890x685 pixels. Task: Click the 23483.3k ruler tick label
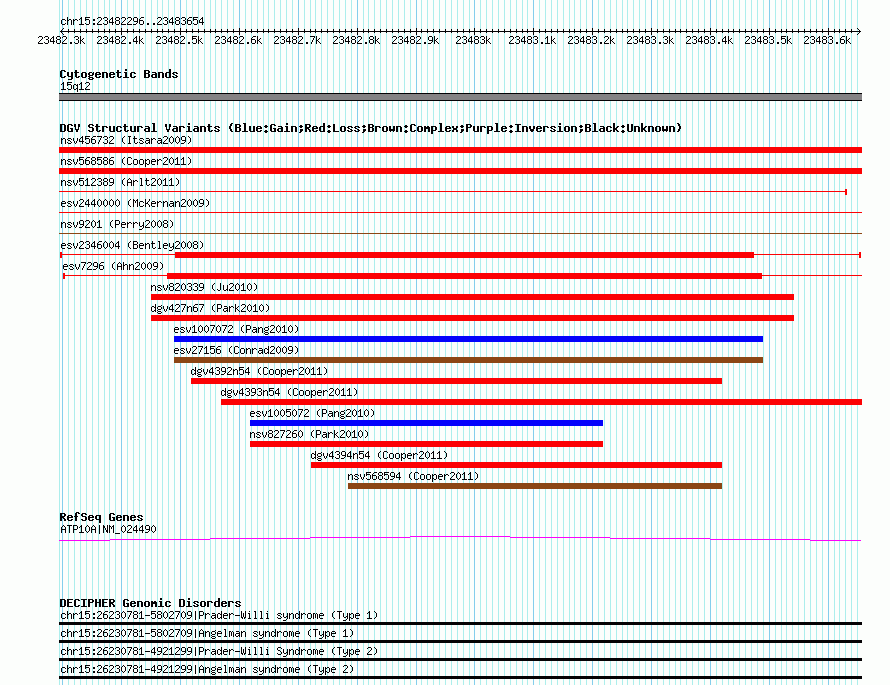(650, 40)
